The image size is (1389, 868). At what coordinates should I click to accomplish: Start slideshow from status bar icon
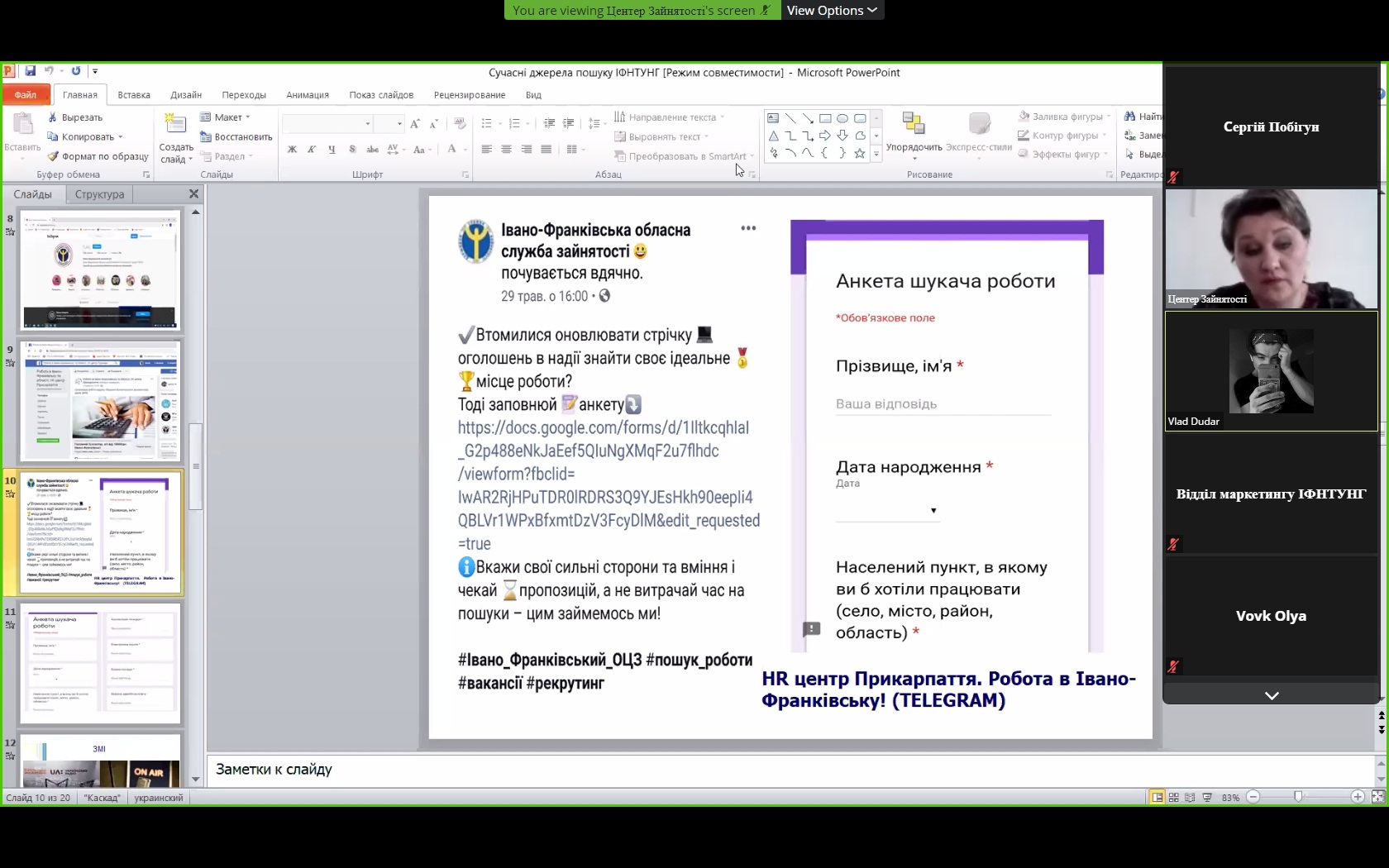pyautogui.click(x=1207, y=798)
